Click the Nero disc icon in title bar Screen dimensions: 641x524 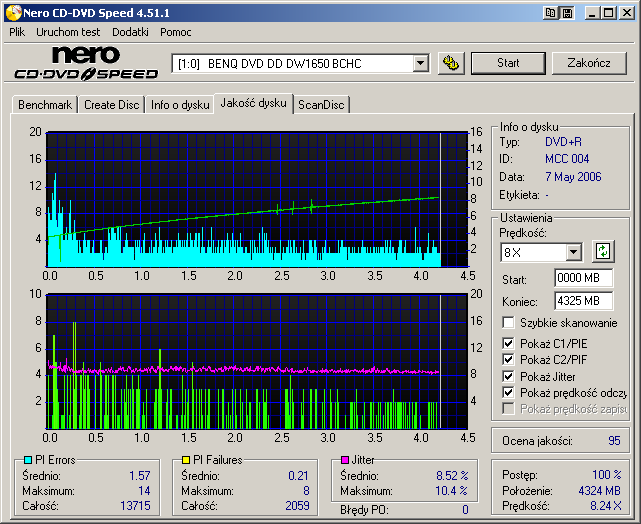tap(13, 13)
